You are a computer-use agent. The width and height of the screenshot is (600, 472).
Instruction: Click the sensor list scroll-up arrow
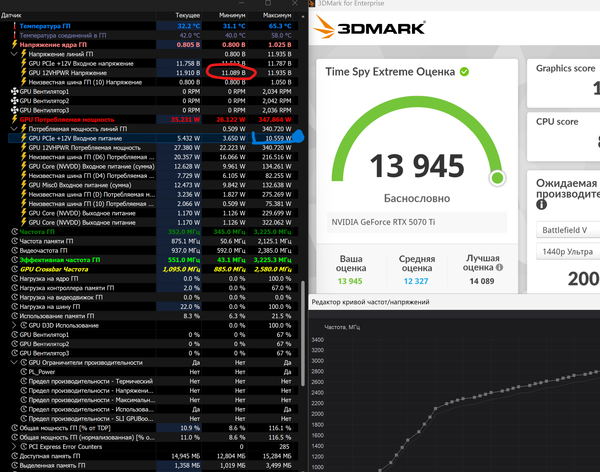click(x=303, y=16)
